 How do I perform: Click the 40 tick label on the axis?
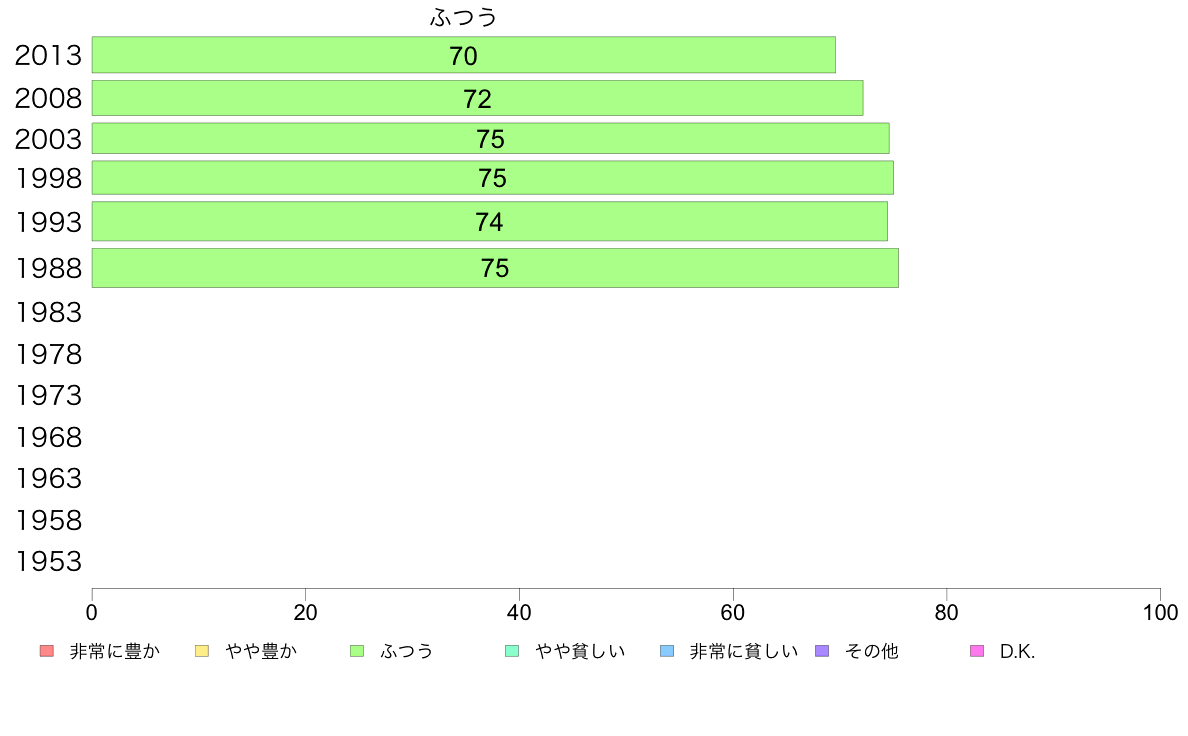519,612
